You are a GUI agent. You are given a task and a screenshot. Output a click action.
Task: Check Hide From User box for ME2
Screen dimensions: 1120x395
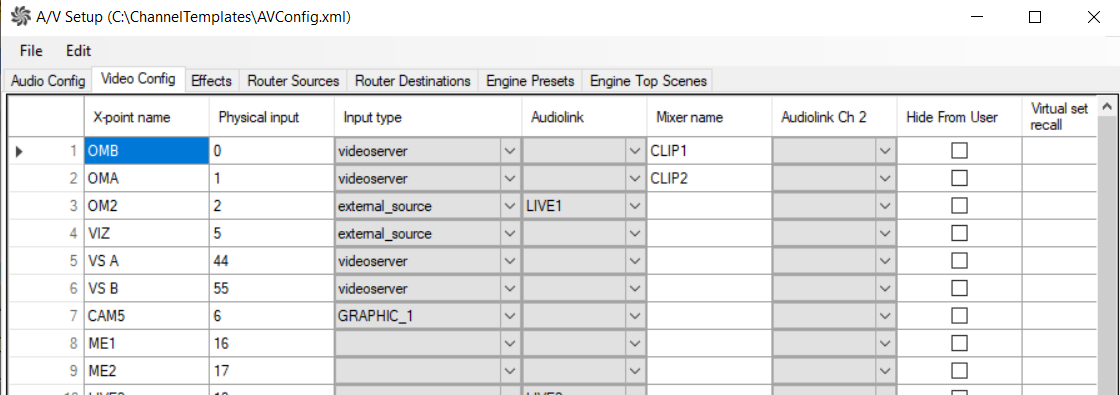pos(959,371)
